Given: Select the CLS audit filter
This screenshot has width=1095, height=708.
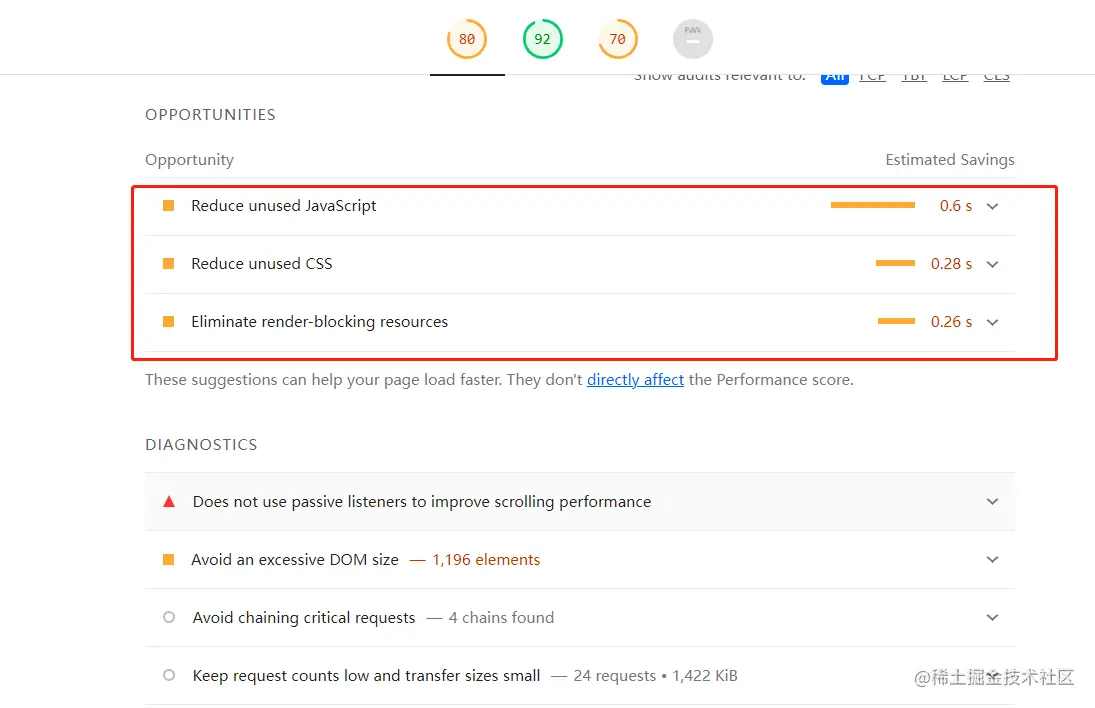Looking at the screenshot, I should [x=996, y=76].
